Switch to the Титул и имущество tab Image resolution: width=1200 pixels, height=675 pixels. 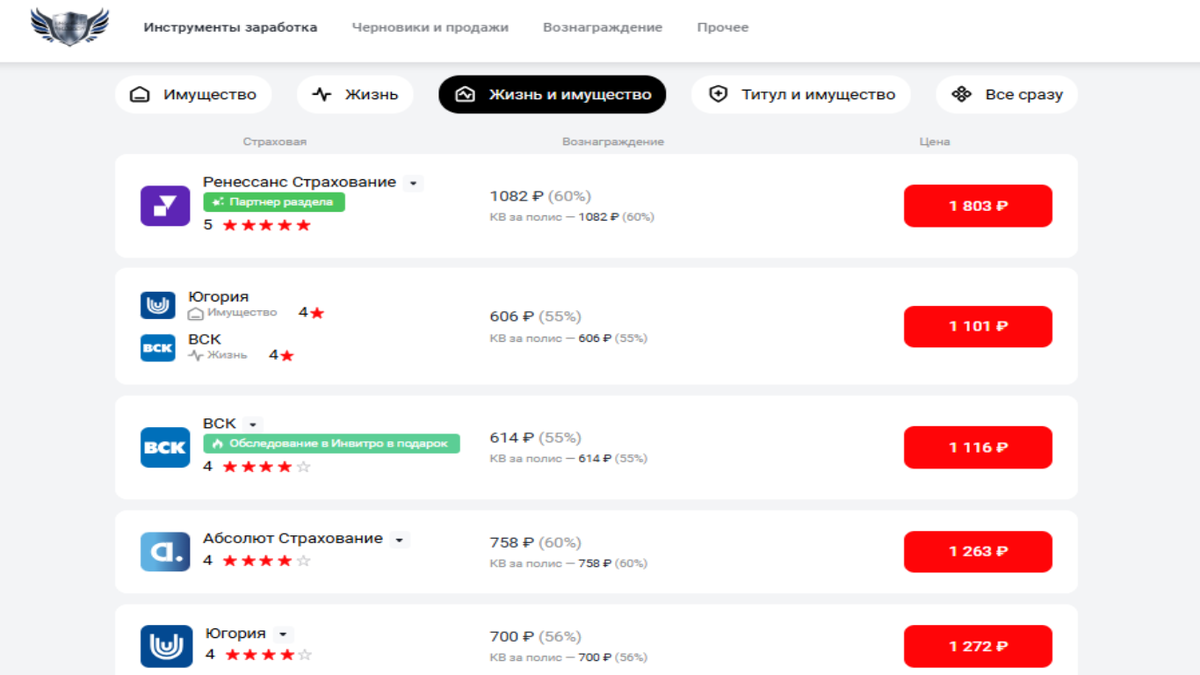pos(801,95)
